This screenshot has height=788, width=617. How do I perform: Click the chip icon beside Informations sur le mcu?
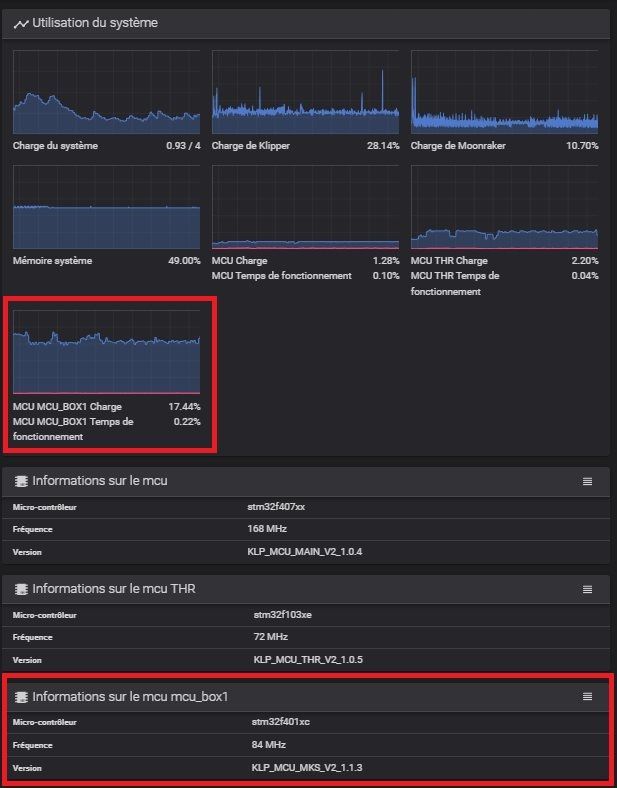tap(21, 481)
